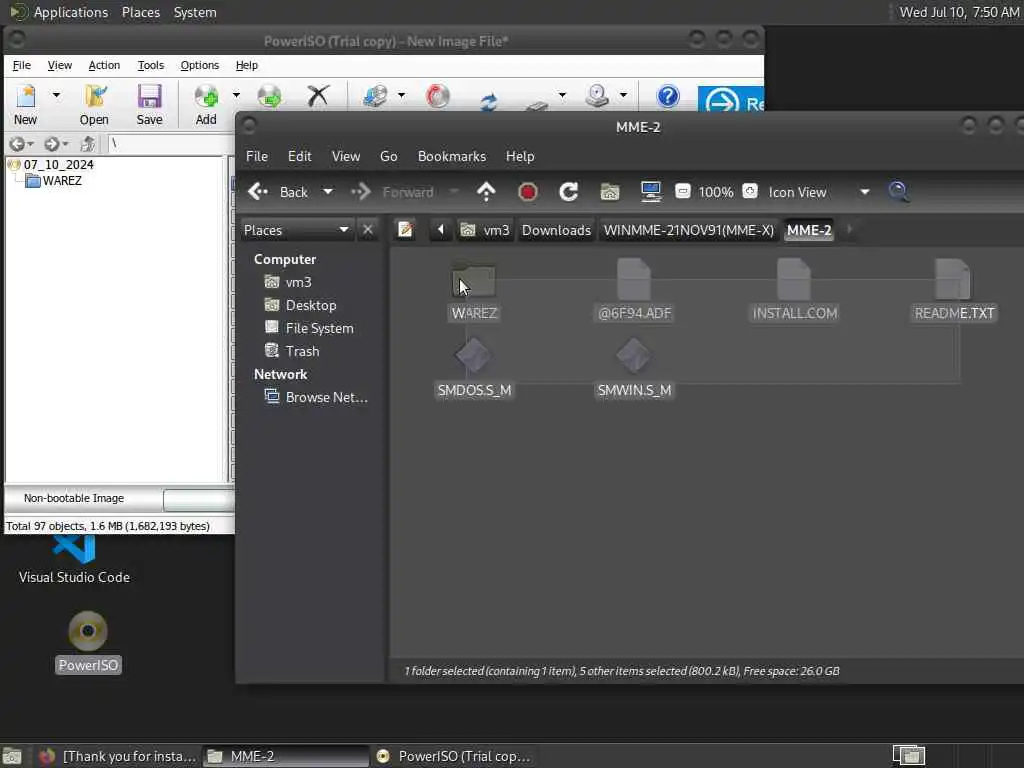
Task: Open PowerISO File menu
Action: (x=22, y=65)
